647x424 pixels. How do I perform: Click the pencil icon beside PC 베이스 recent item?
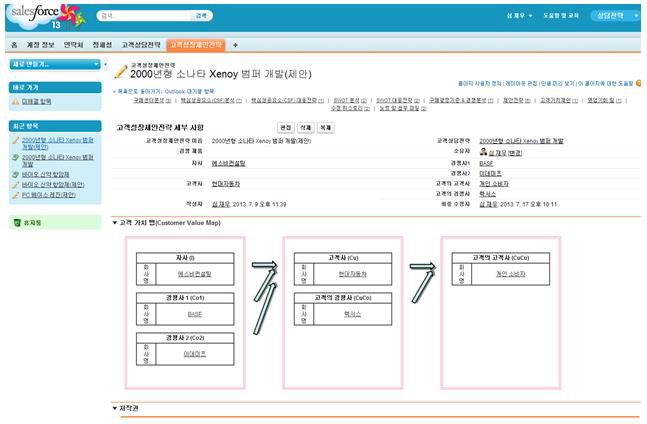[x=16, y=195]
